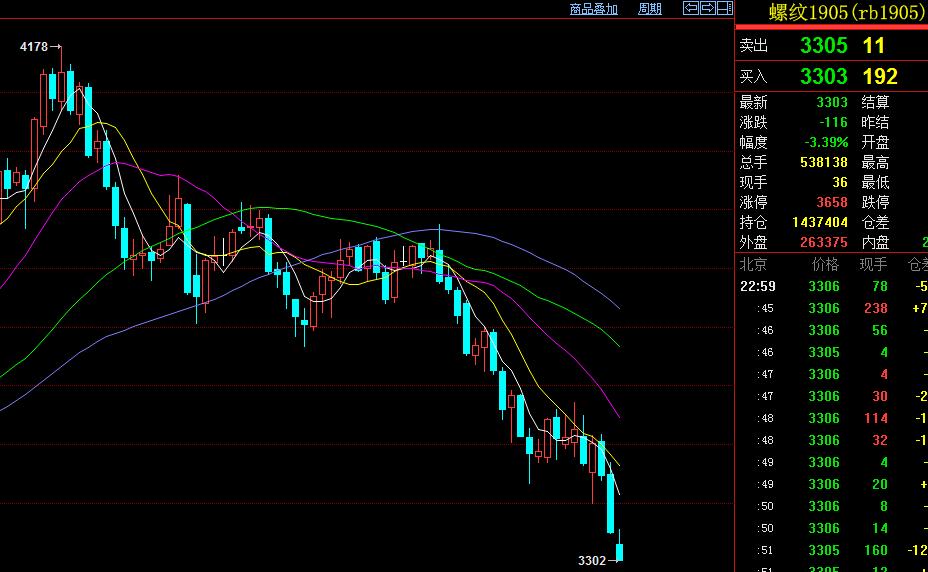Open the 商品叠加 link
This screenshot has height=572, width=928.
(x=594, y=9)
